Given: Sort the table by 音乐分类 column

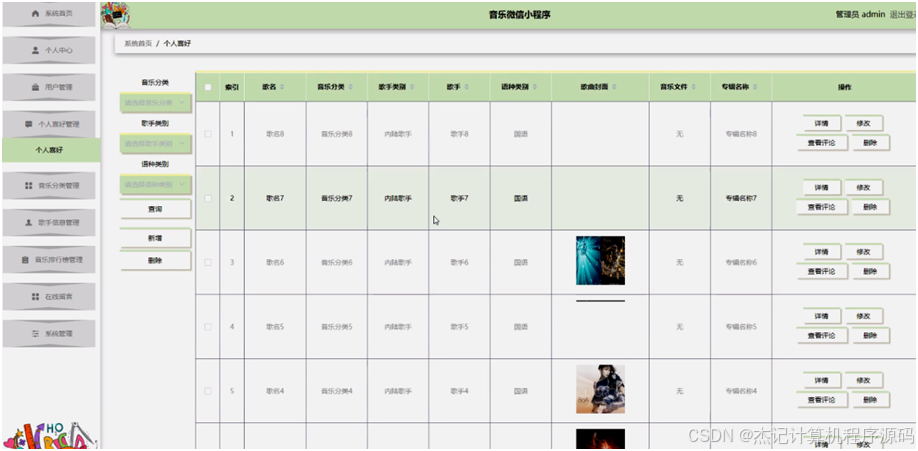Looking at the screenshot, I should [x=351, y=87].
